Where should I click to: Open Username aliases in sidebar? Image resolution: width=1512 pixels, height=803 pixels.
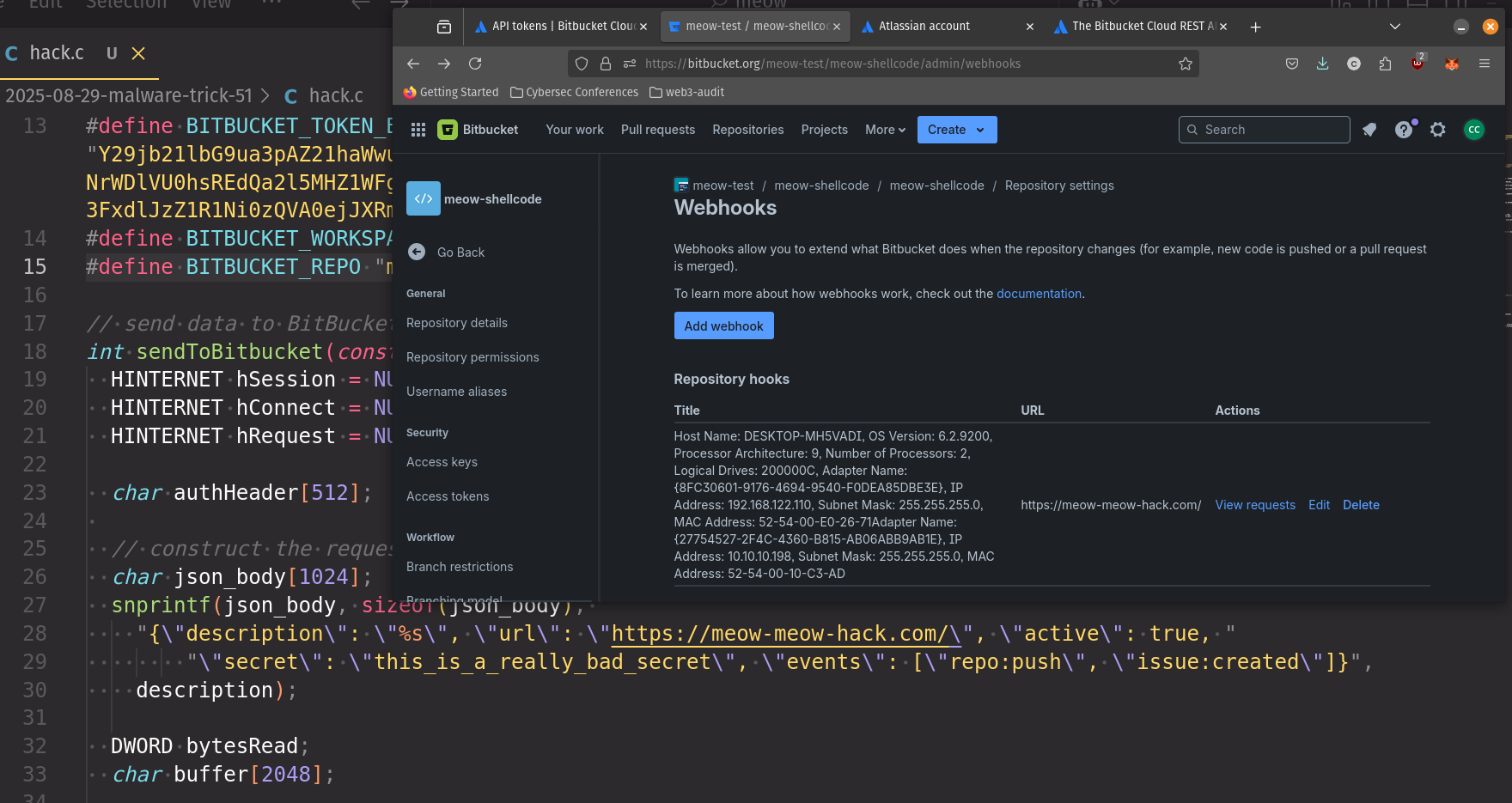(456, 392)
